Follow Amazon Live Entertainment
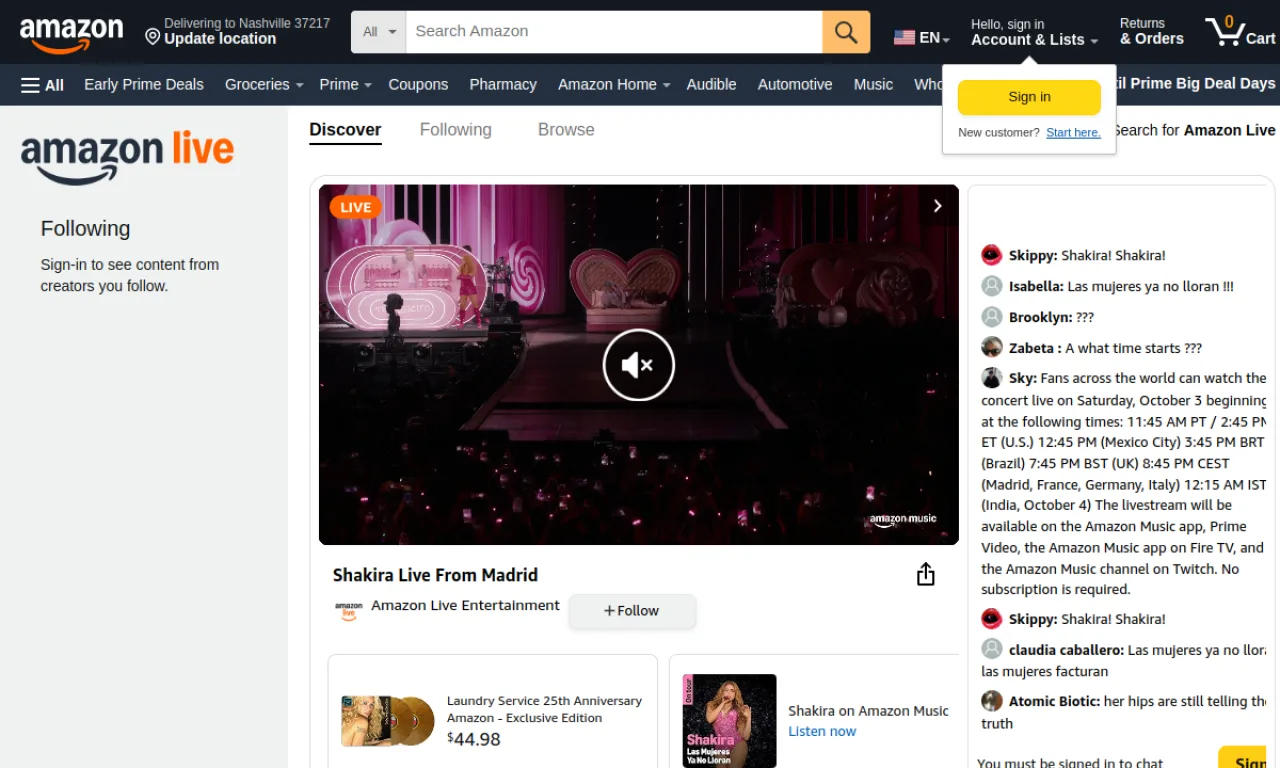The image size is (1280, 768). (x=632, y=611)
